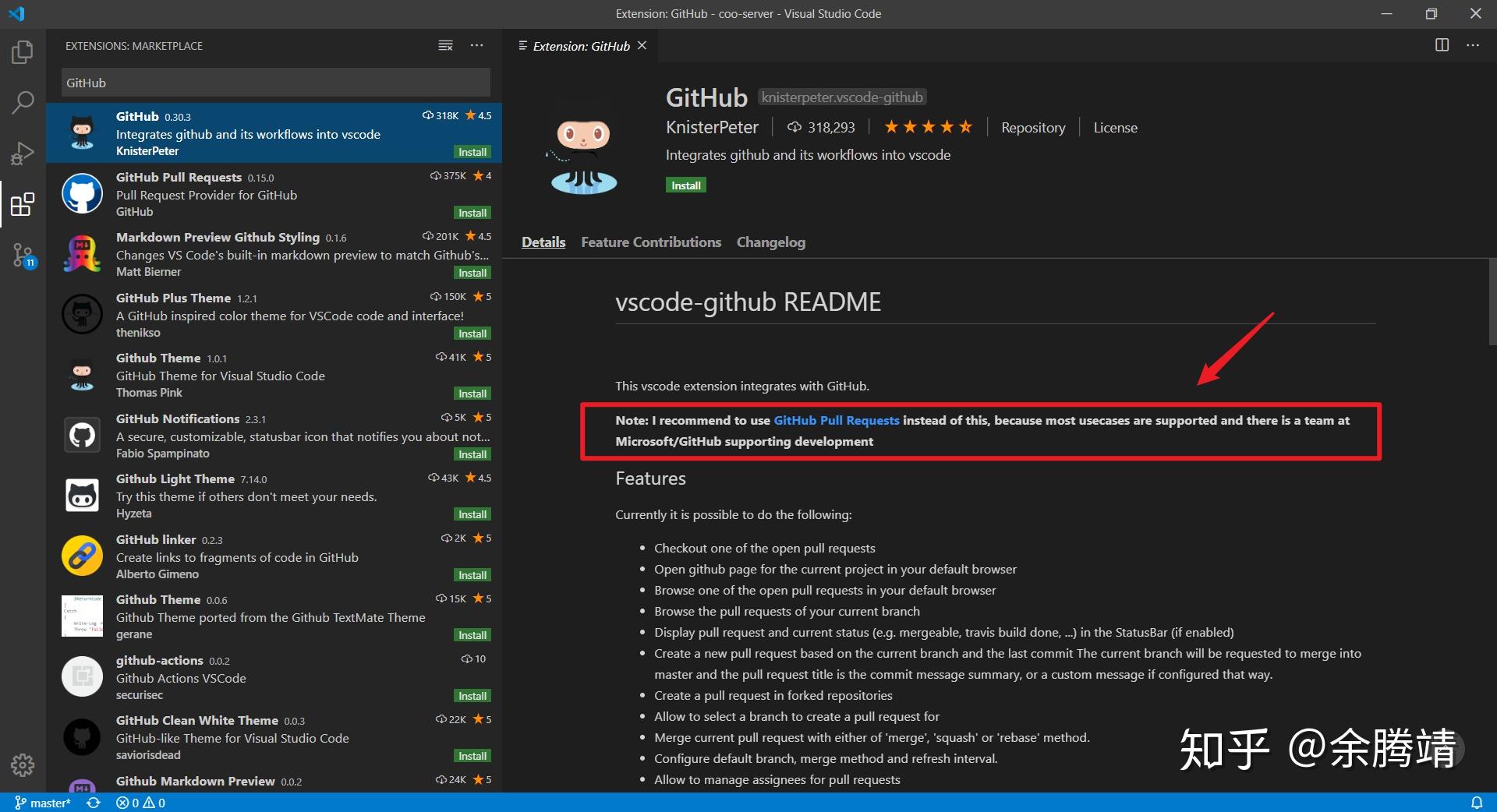The height and width of the screenshot is (812, 1497).
Task: Split the editor using the split icon
Action: point(1442,45)
